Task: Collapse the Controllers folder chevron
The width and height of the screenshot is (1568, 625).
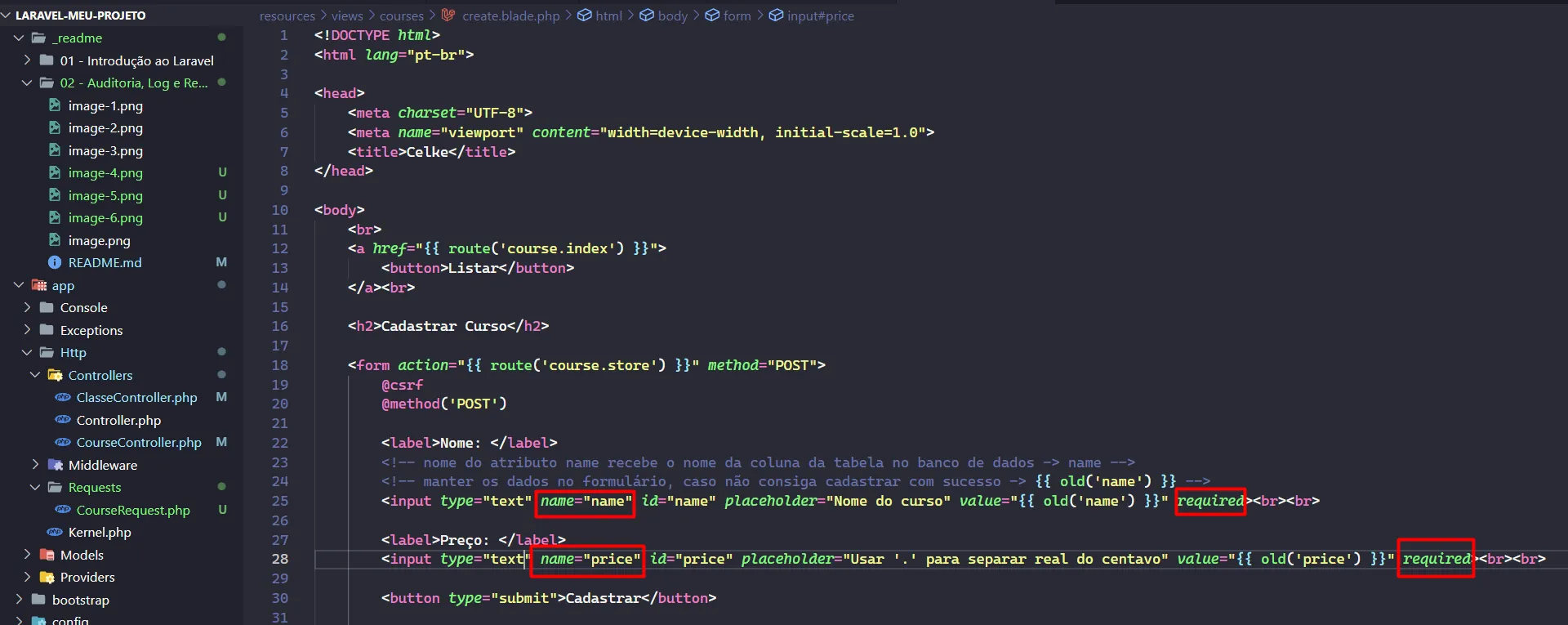Action: [35, 375]
